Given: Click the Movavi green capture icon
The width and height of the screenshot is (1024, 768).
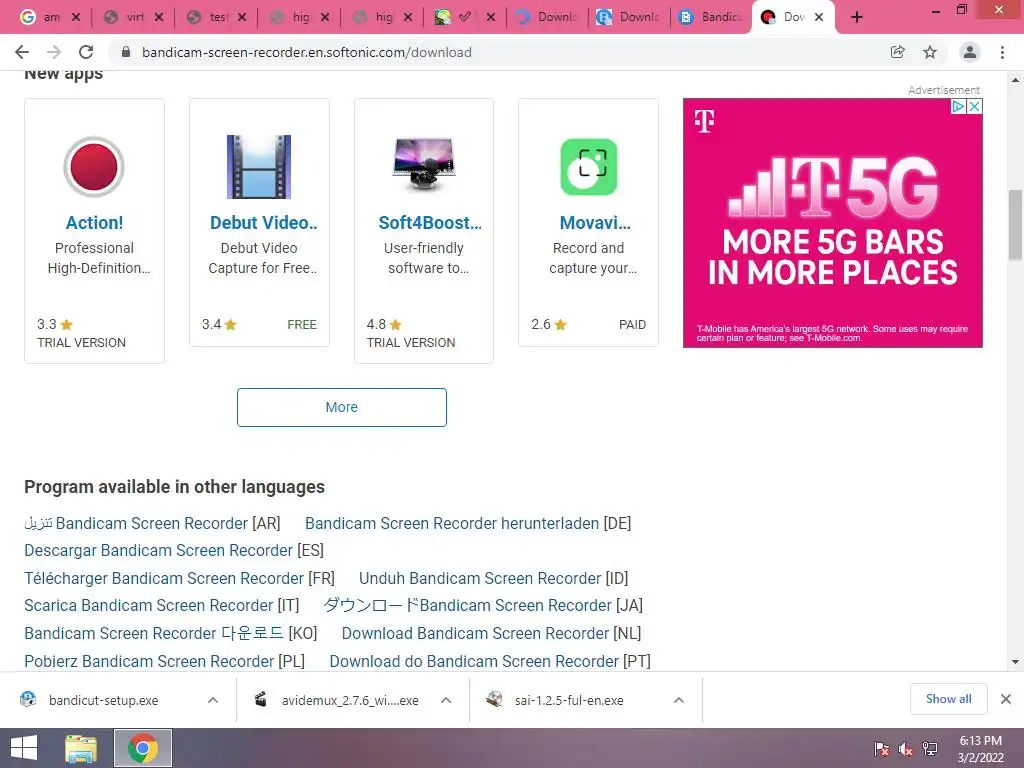Looking at the screenshot, I should click(588, 167).
